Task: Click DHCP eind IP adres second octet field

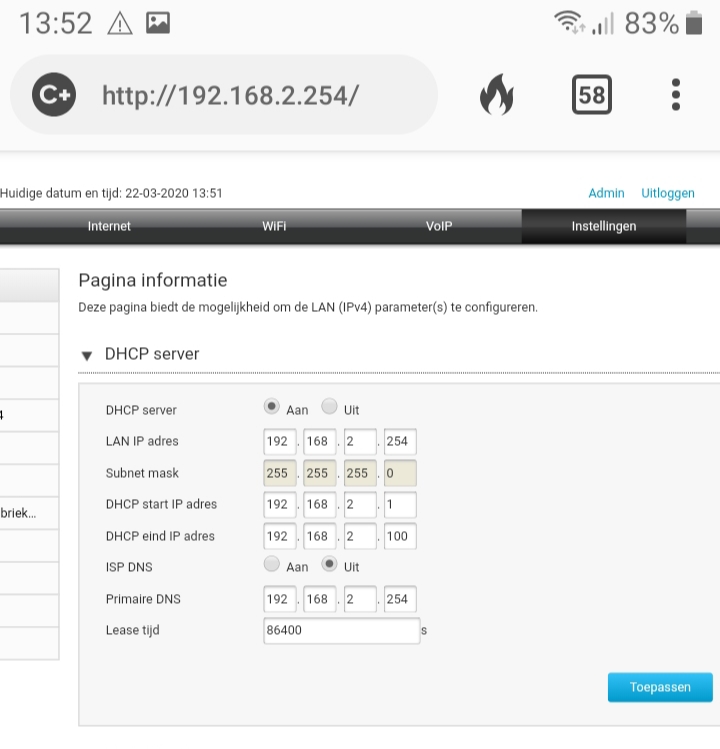Action: tap(320, 536)
